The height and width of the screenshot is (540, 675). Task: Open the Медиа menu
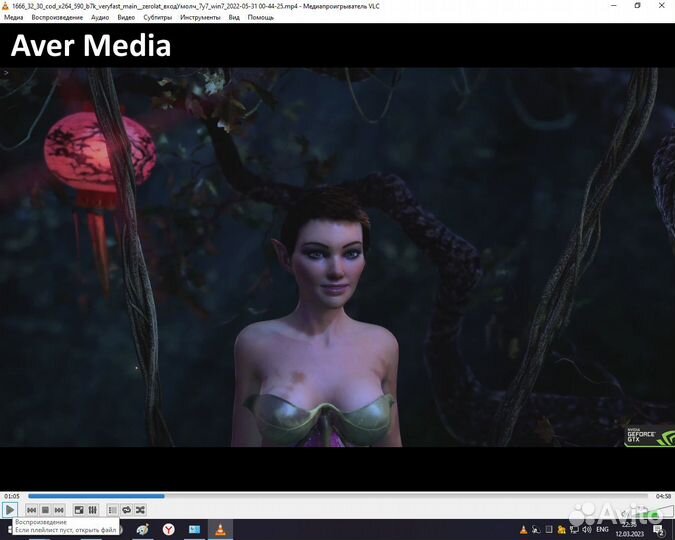click(x=13, y=18)
